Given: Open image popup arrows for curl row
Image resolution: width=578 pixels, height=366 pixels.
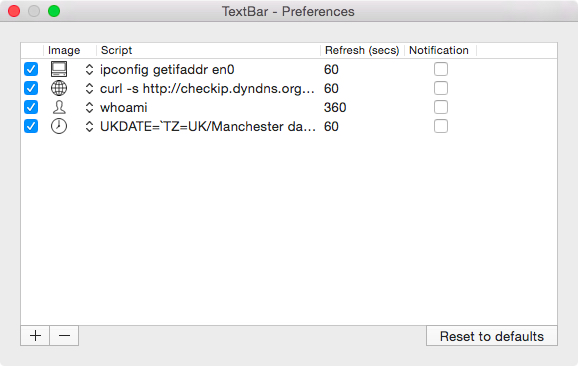Looking at the screenshot, I should tap(89, 88).
